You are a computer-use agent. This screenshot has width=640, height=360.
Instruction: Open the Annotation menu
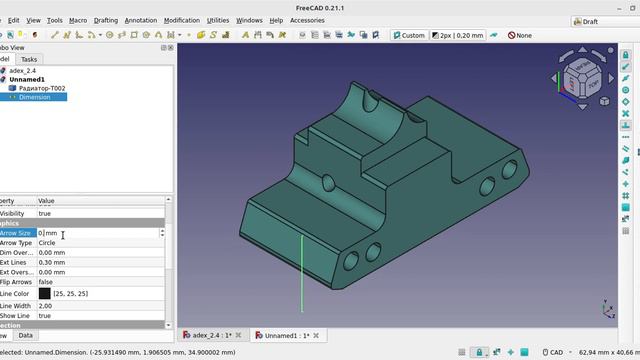coord(141,20)
